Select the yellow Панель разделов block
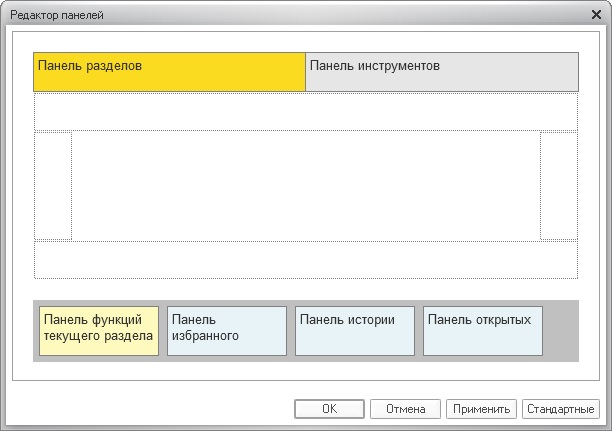 (x=169, y=72)
